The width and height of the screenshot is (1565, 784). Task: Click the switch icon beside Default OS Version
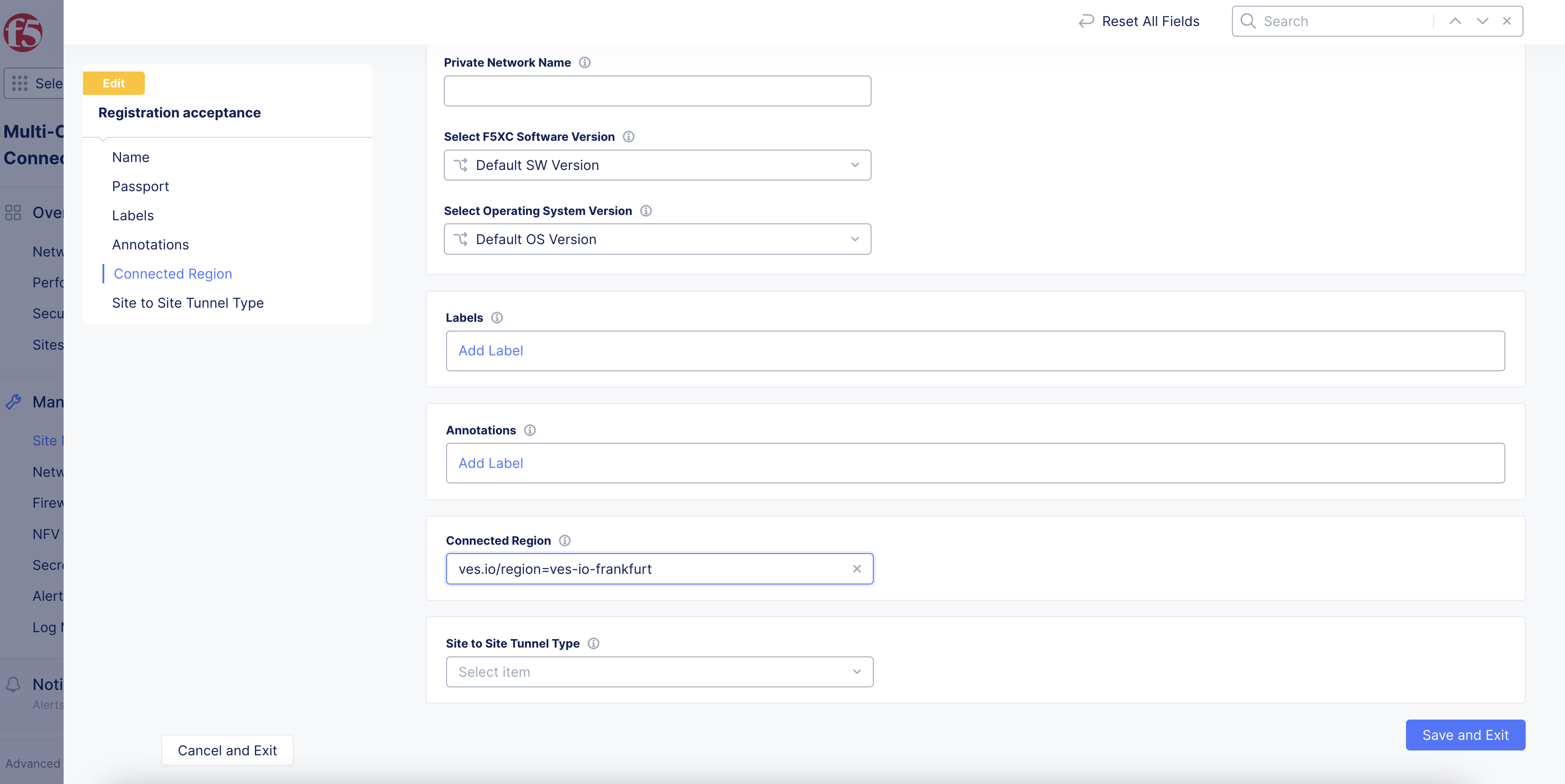(x=461, y=239)
